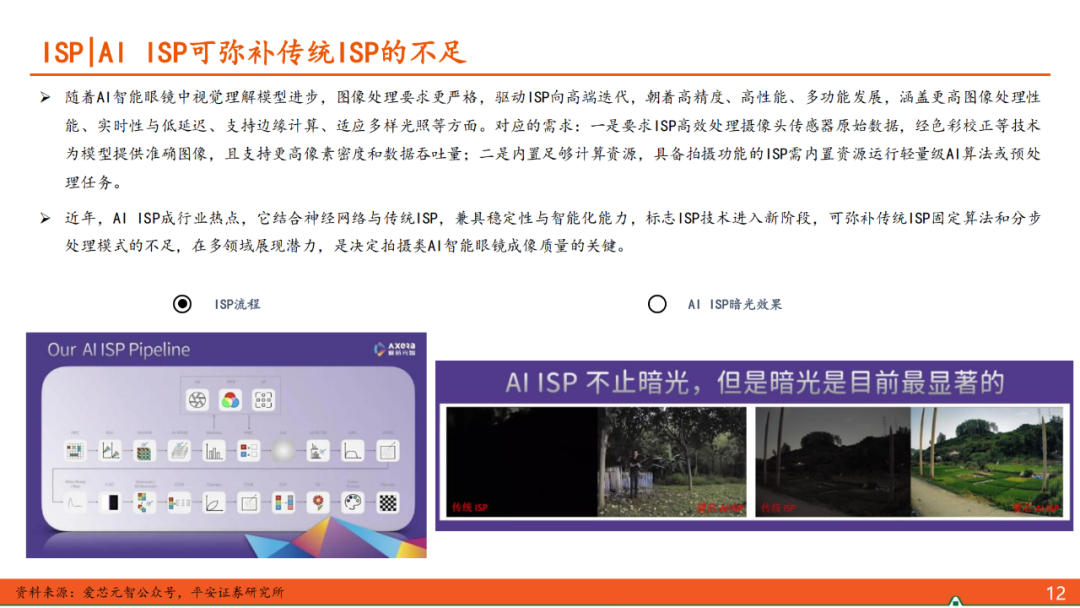Viewport: 1080px width, 608px height.
Task: Click the checkerboard Dither icon
Action: [x=388, y=503]
